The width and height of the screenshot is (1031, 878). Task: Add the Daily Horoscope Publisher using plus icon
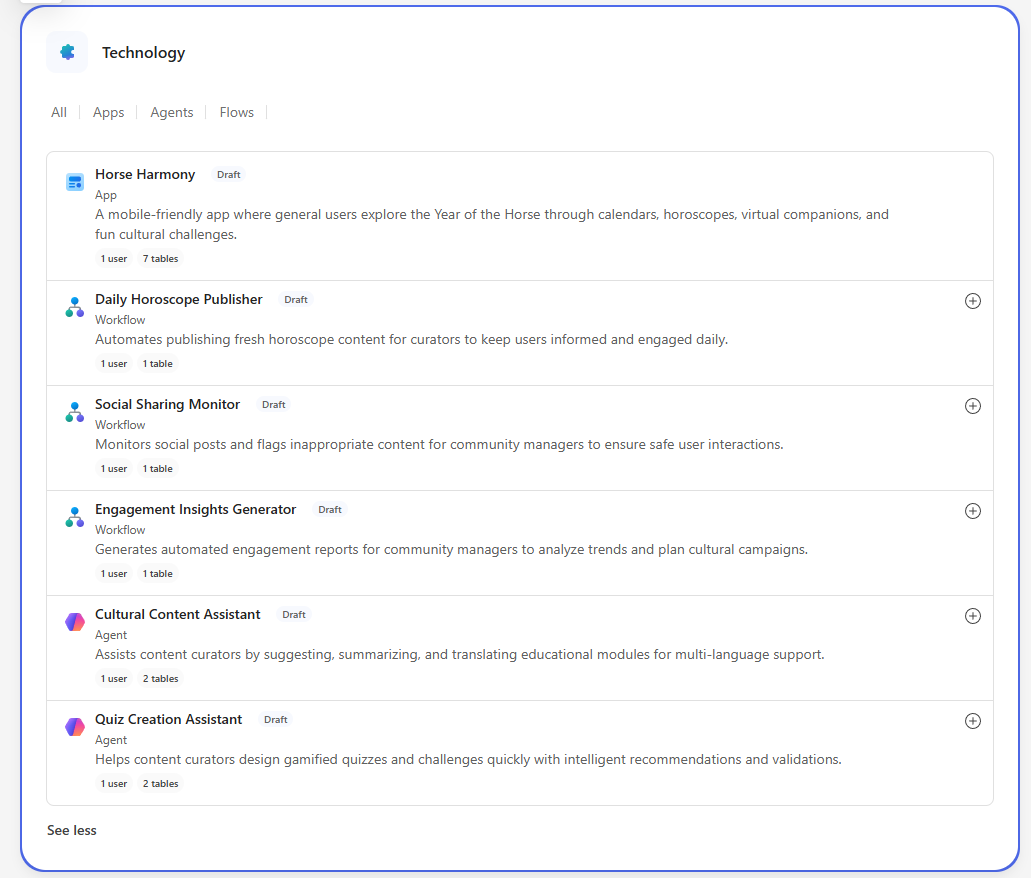tap(972, 301)
